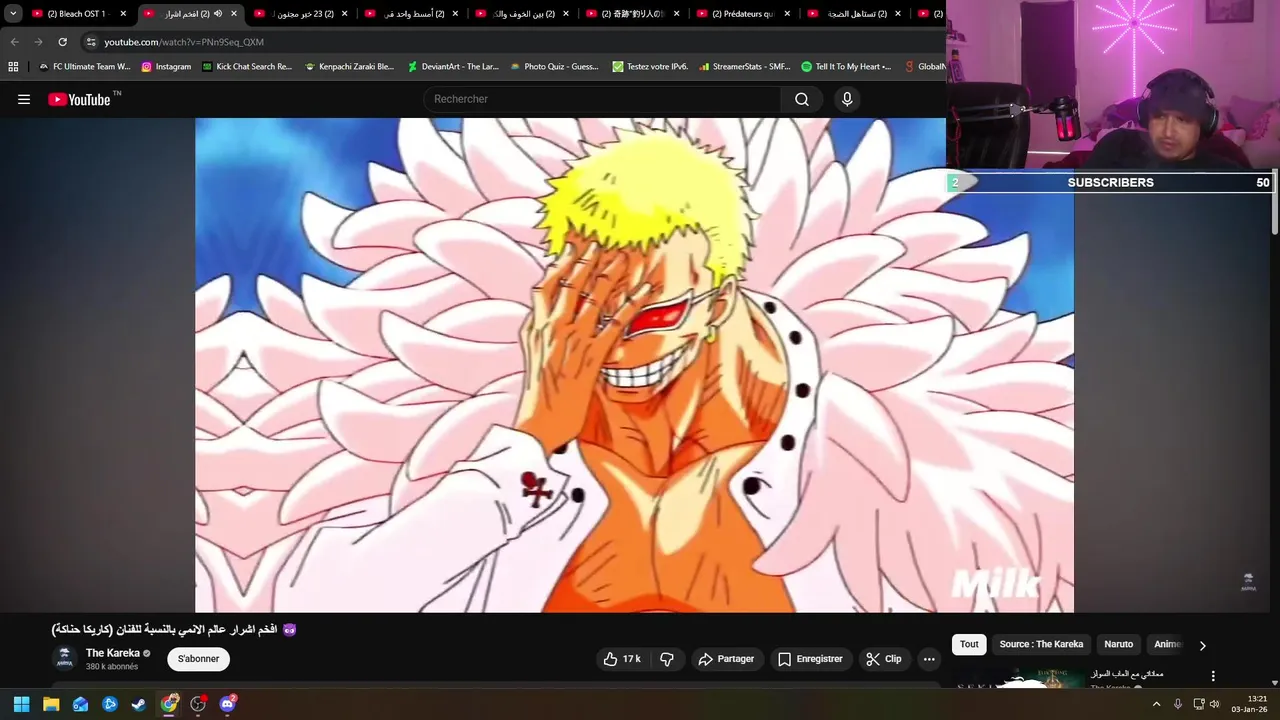The height and width of the screenshot is (720, 1280).
Task: Select the youtube.com URL in address bar
Action: 184,42
